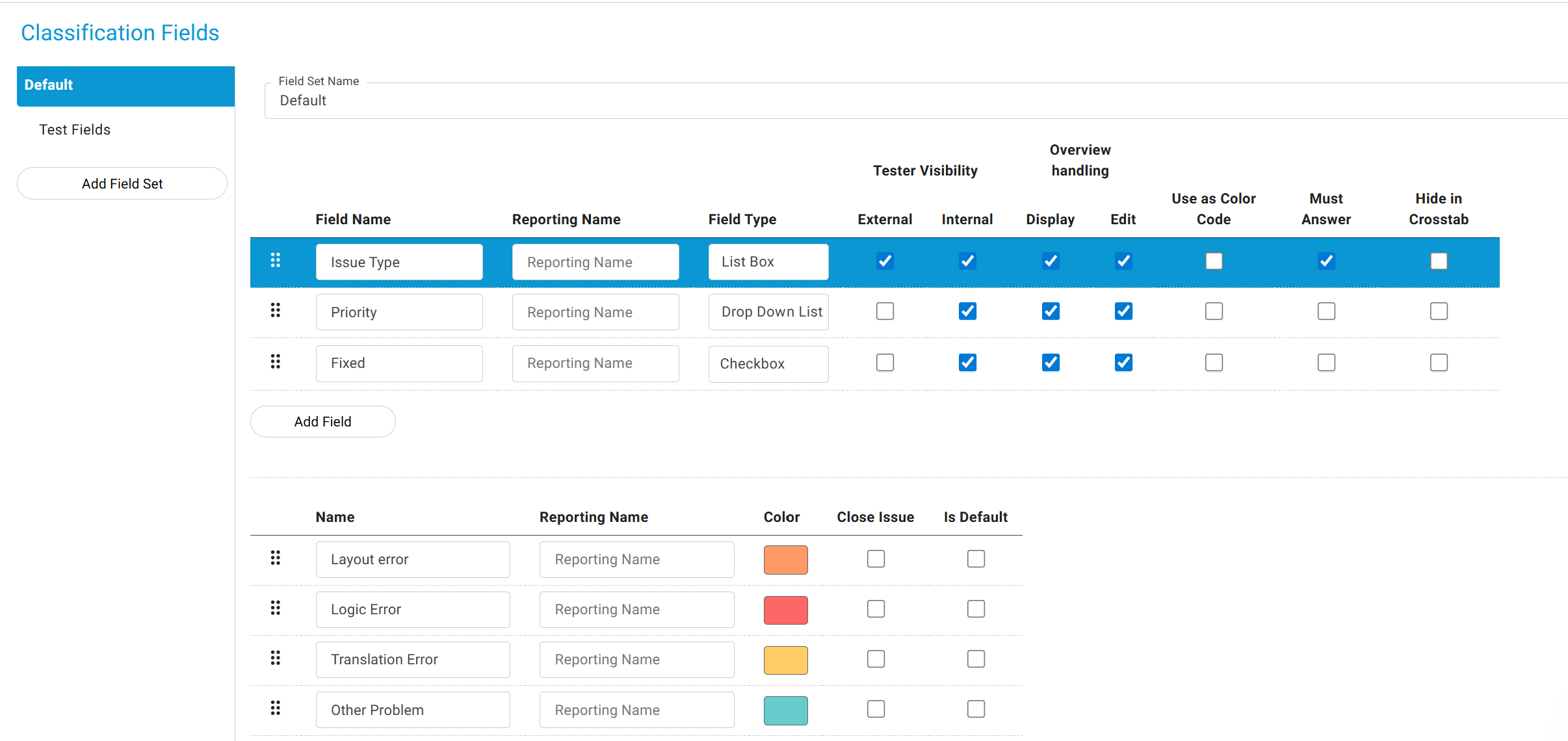The image size is (1568, 741).
Task: Open the List Box field type dropdown
Action: point(768,262)
